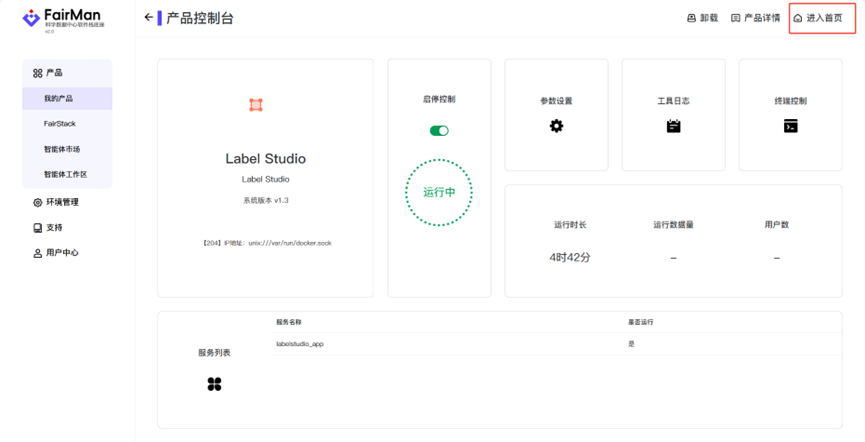
Task: Toggle the 启停控制 switch off
Action: [439, 131]
